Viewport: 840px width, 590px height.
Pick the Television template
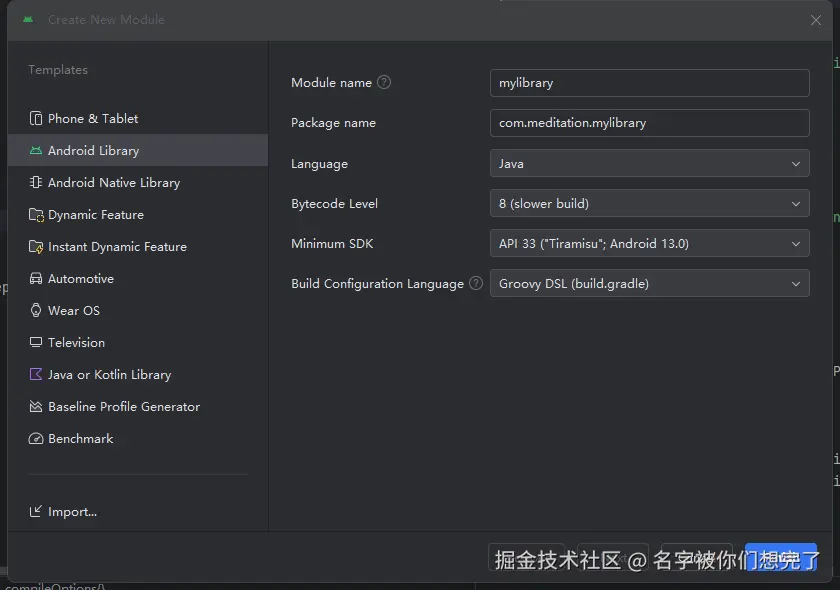(138, 342)
